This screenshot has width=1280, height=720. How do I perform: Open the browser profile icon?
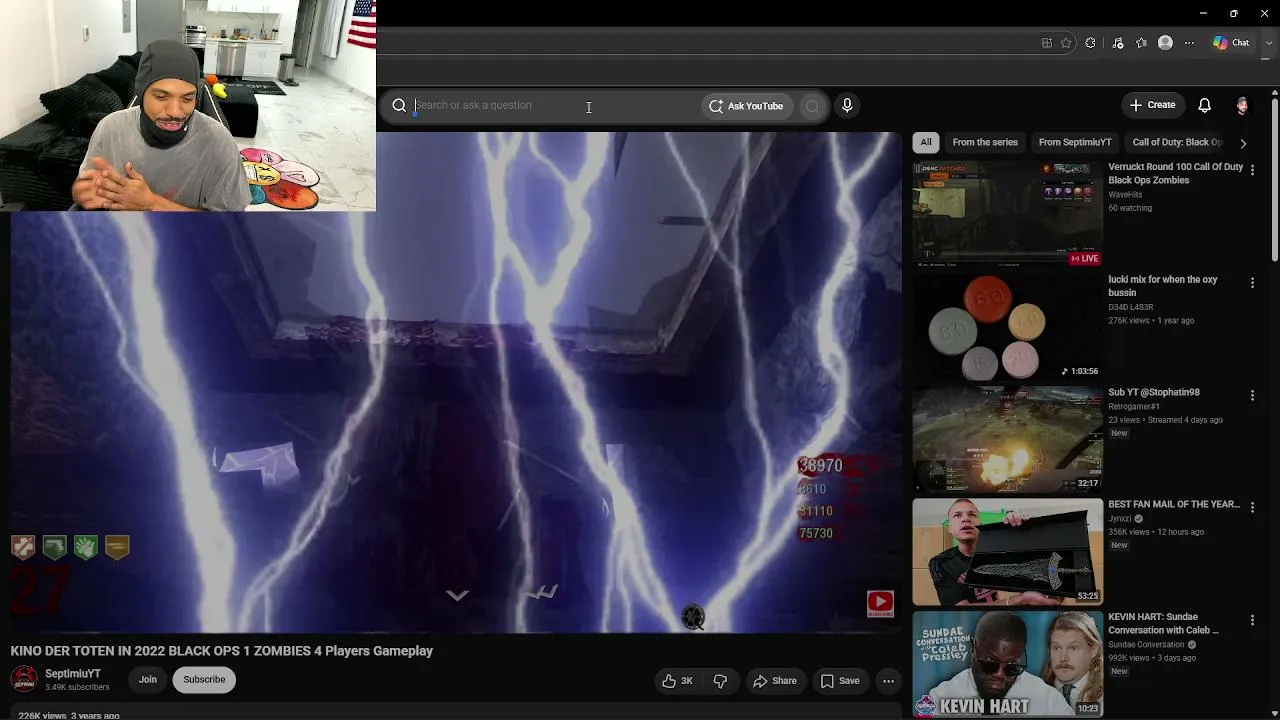pyautogui.click(x=1165, y=43)
